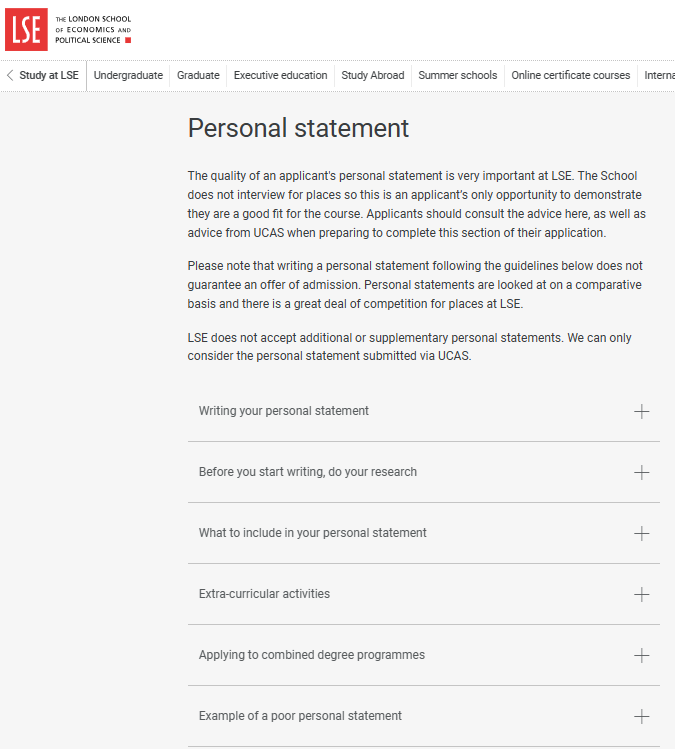The width and height of the screenshot is (675, 749).
Task: Click the plus icon for combined degree programmes
Action: pos(641,655)
